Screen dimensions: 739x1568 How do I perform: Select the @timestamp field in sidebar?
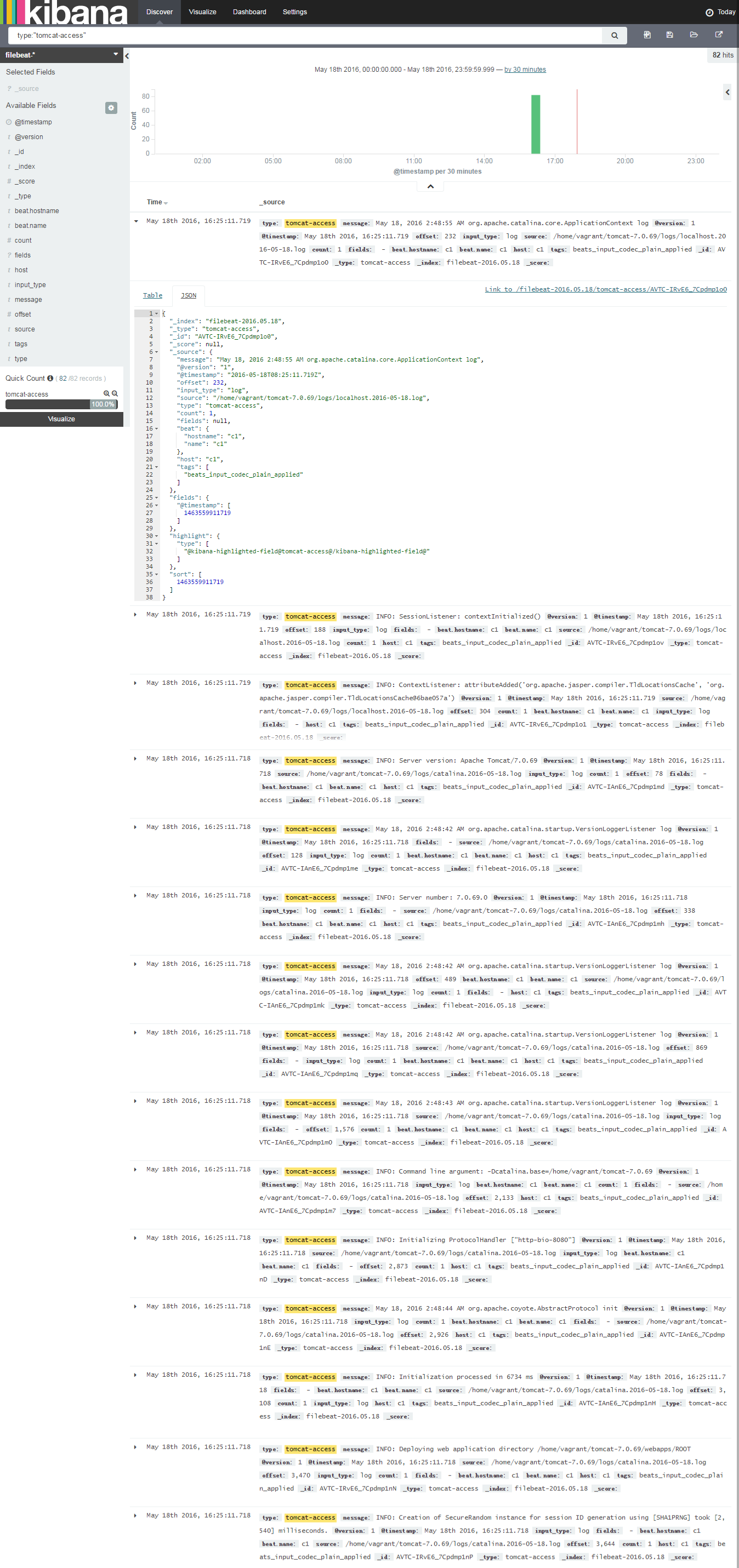pyautogui.click(x=33, y=122)
